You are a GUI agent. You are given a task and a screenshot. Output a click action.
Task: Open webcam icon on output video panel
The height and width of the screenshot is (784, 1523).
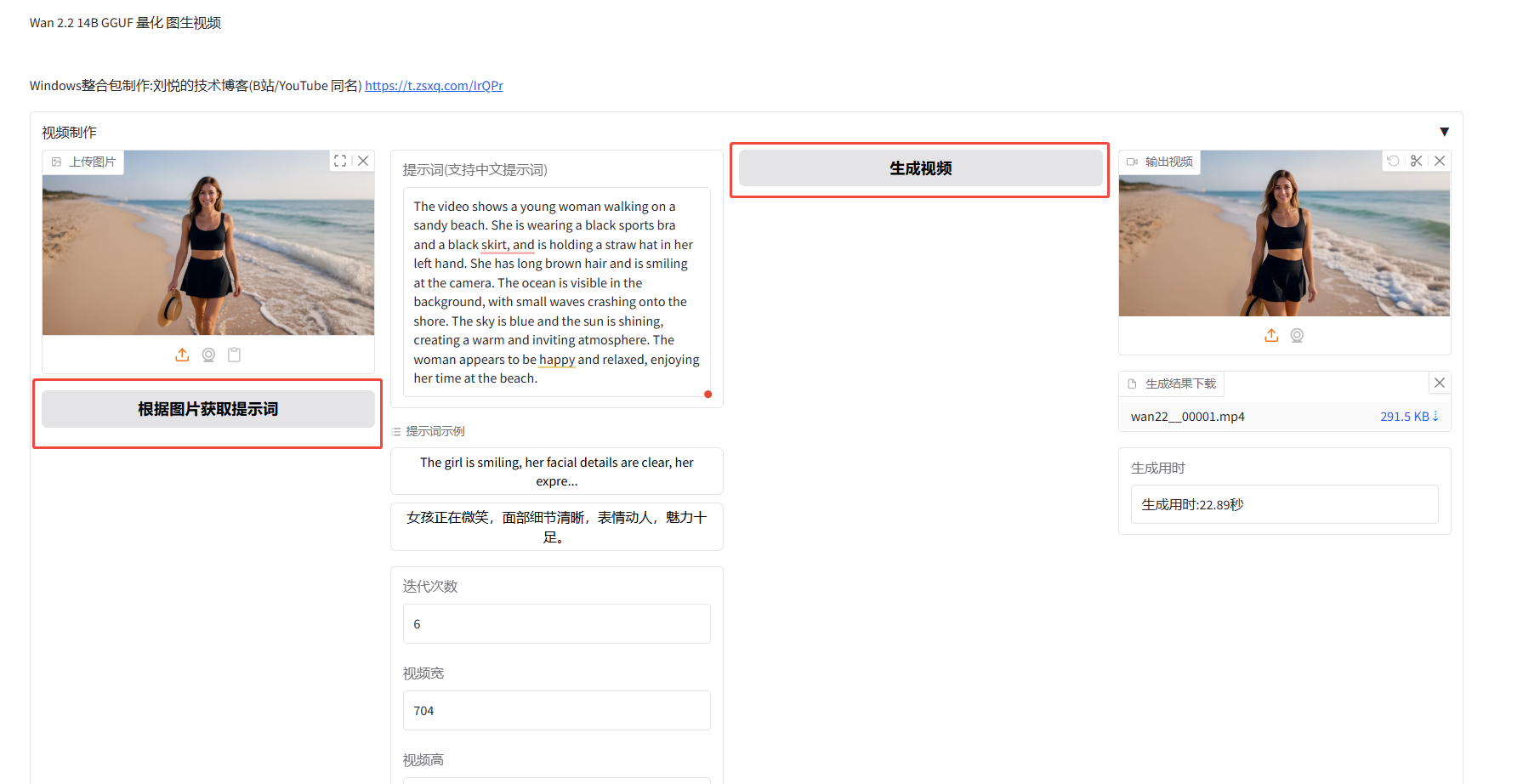tap(1297, 335)
